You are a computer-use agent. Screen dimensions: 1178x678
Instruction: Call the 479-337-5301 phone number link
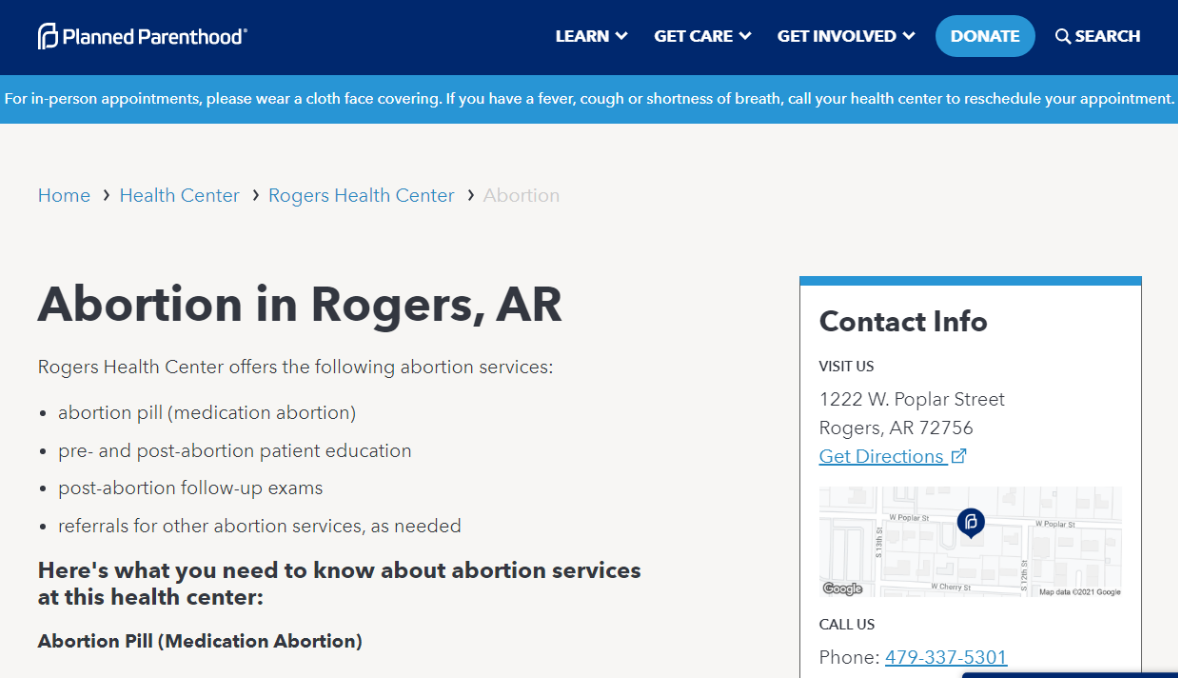pos(946,657)
